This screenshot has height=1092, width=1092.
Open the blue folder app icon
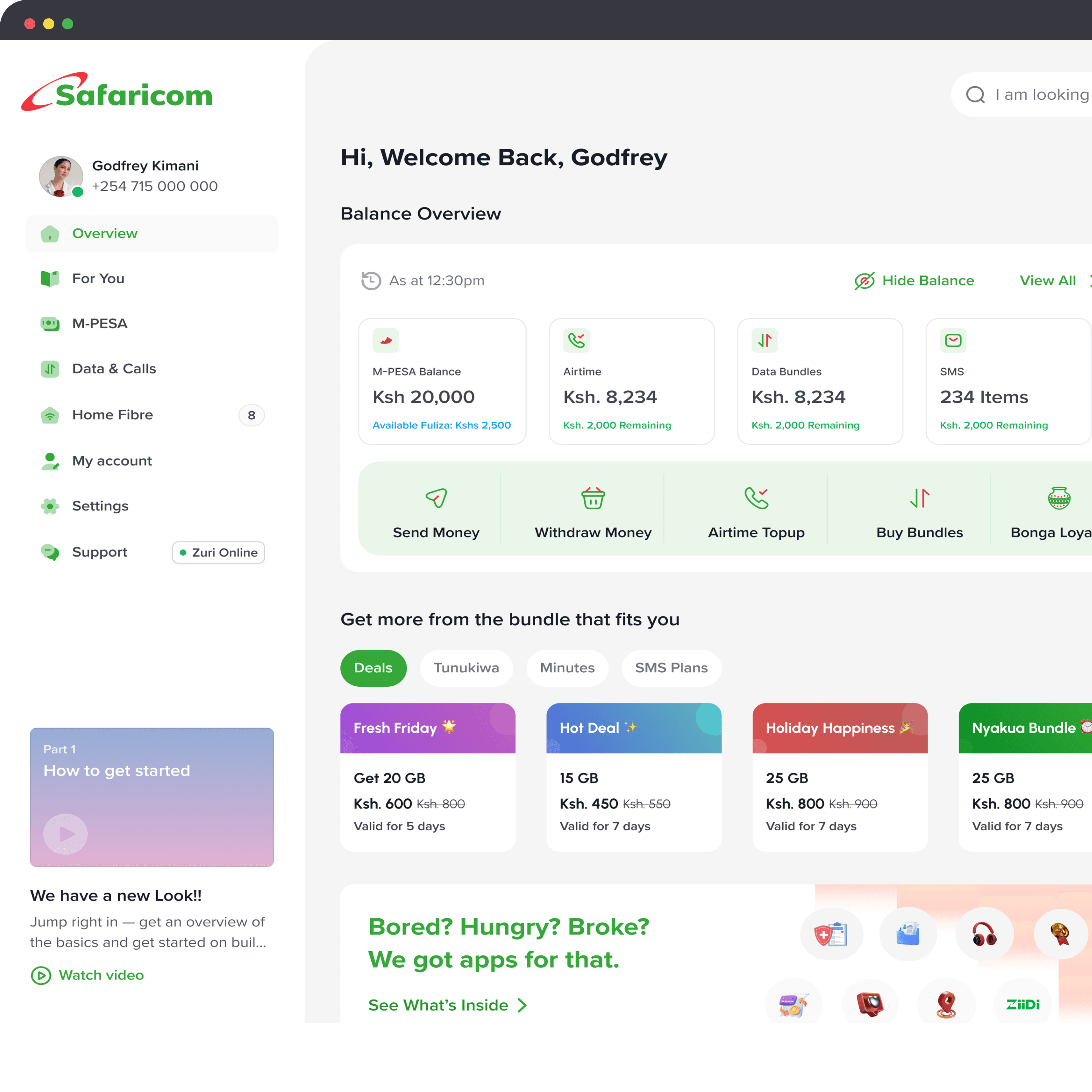pyautogui.click(x=908, y=934)
